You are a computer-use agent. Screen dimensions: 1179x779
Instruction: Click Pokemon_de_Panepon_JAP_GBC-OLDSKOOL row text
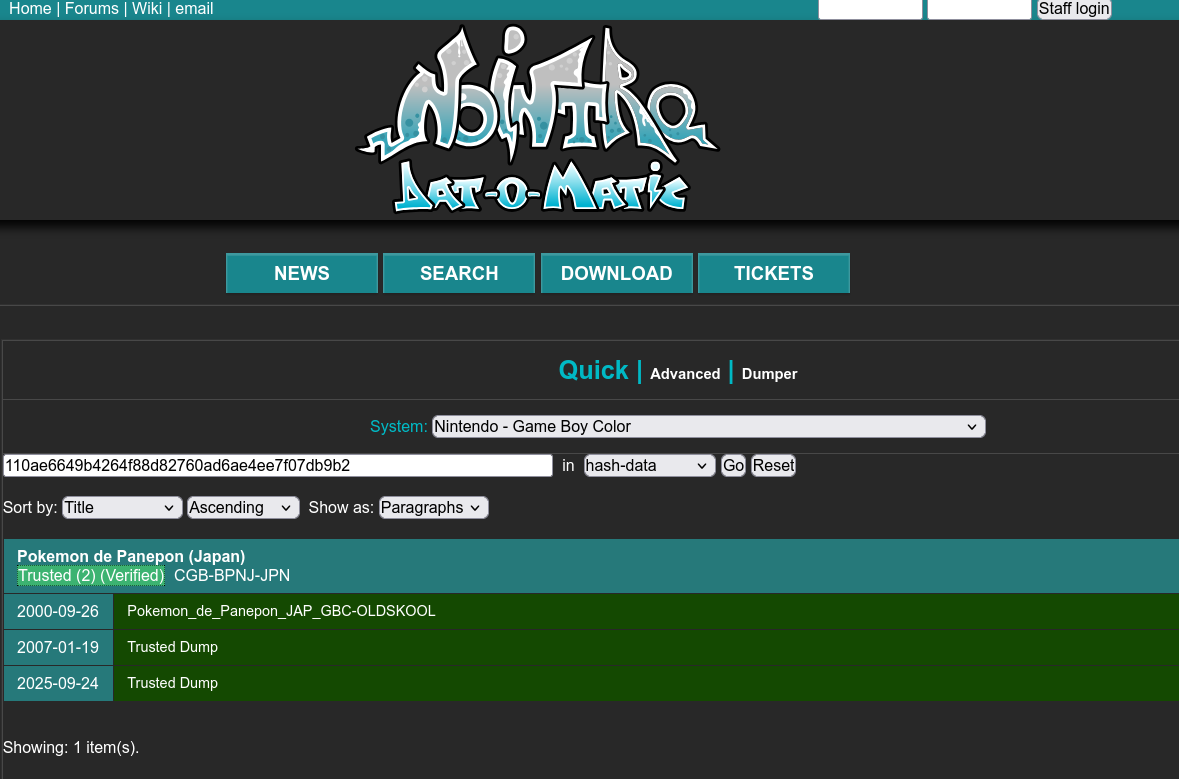click(x=281, y=611)
